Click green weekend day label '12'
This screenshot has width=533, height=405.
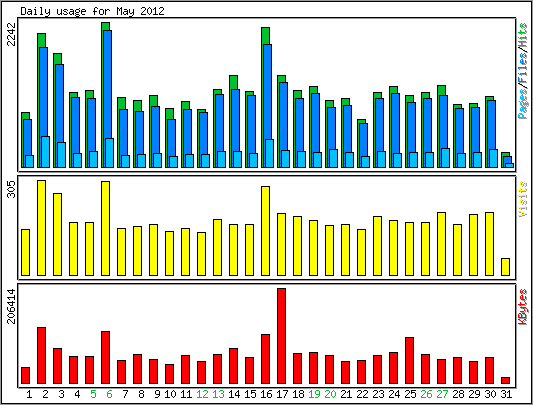point(202,394)
